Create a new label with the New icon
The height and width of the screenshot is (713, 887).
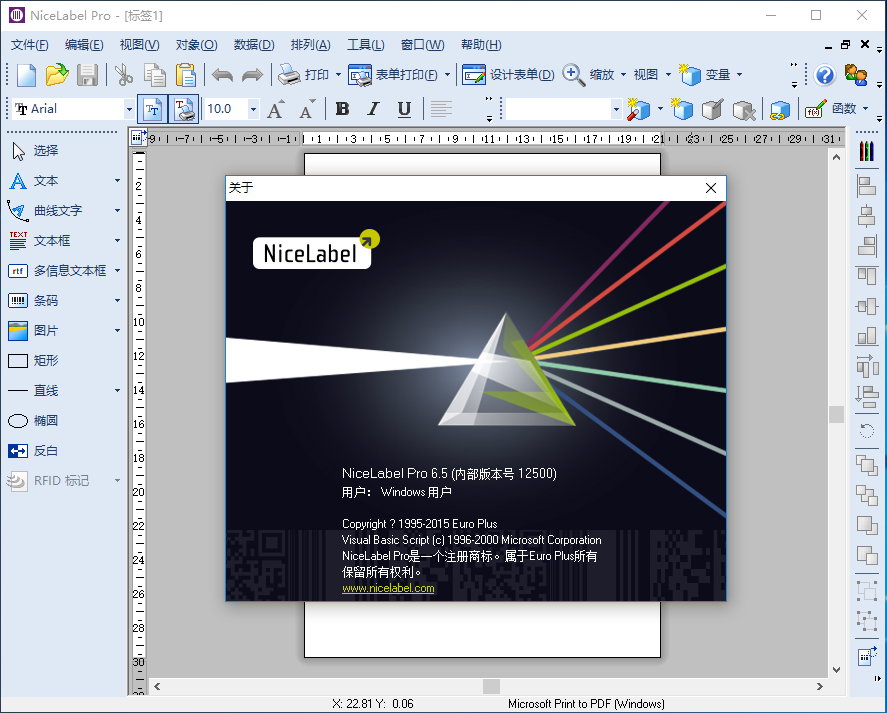point(26,75)
